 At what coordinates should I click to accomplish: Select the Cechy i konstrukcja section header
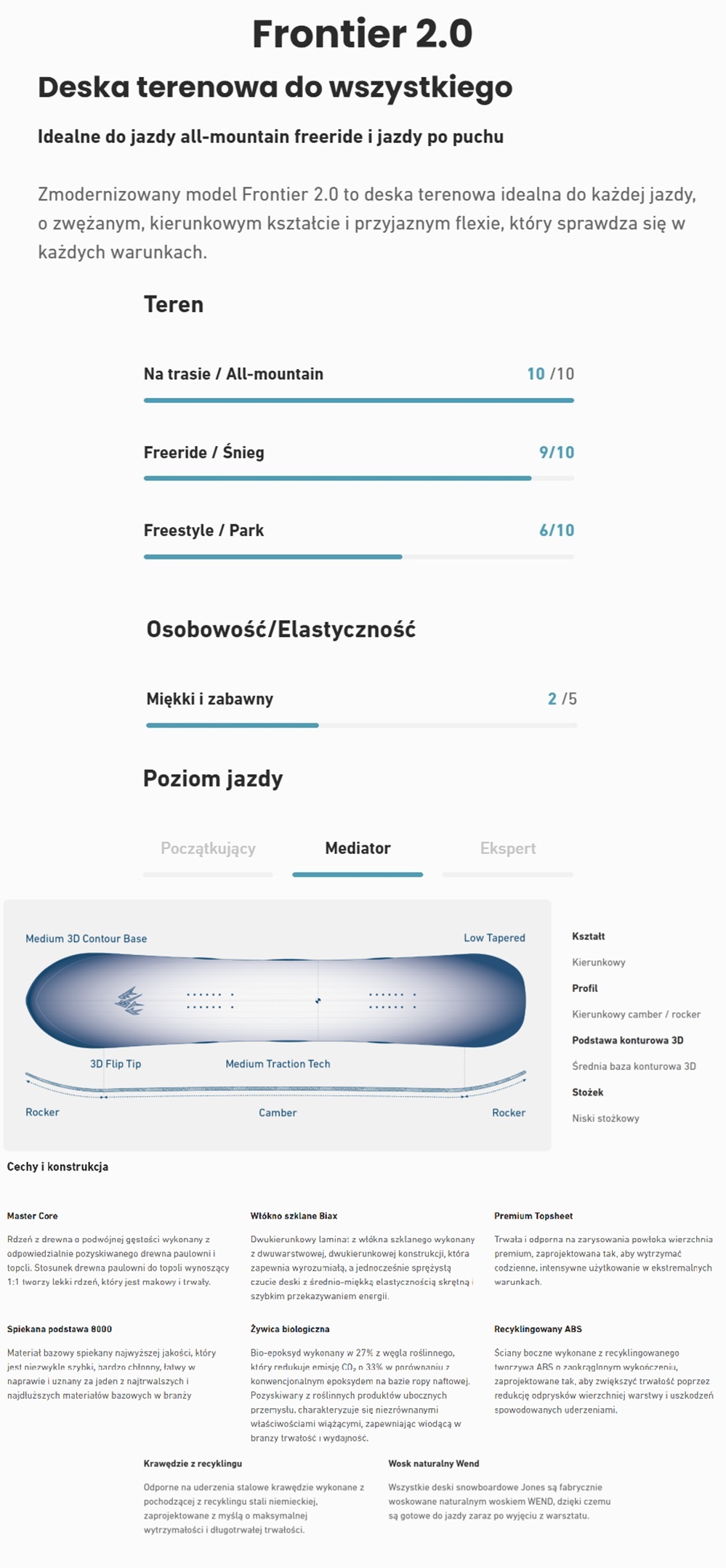[57, 1167]
